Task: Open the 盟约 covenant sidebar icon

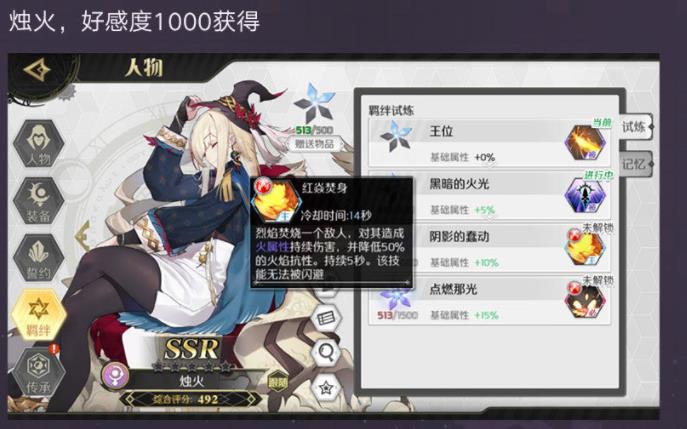Action: click(x=39, y=258)
